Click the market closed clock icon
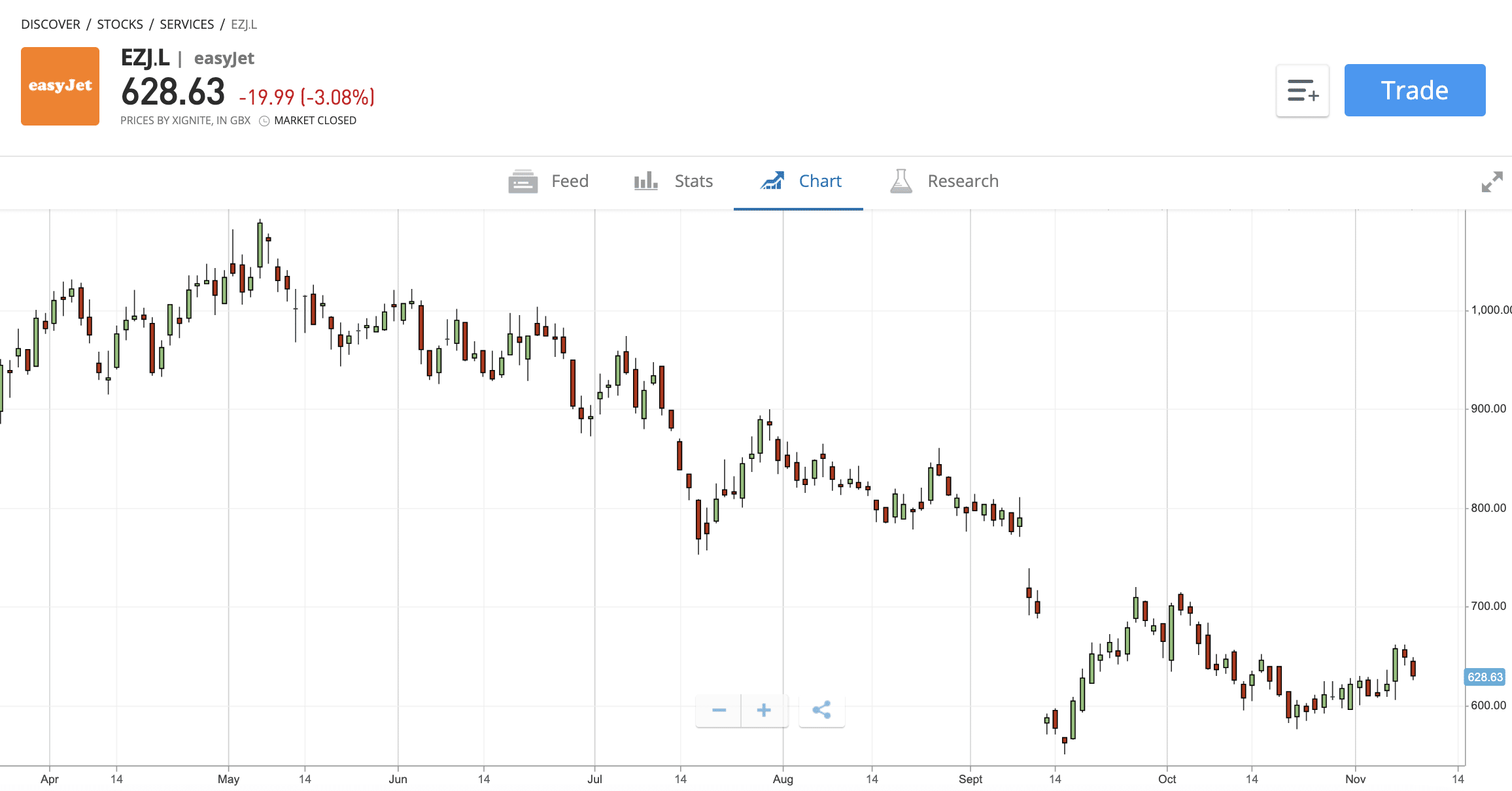This screenshot has height=791, width=1512. [x=264, y=121]
